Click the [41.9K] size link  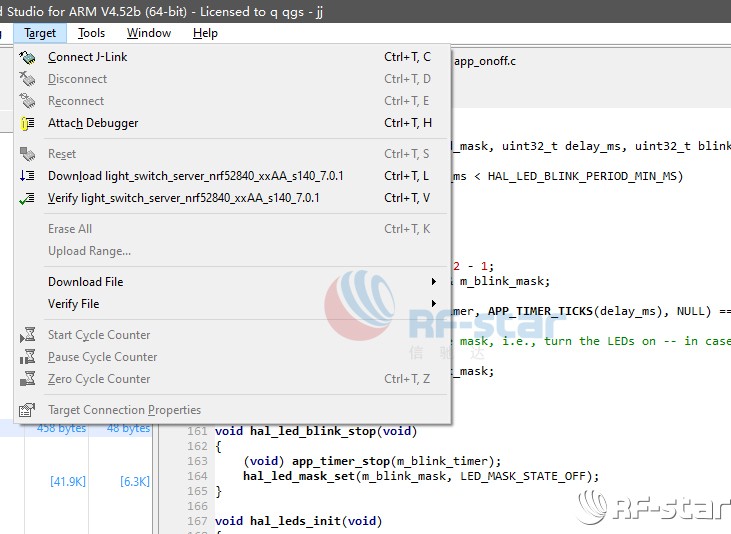[68, 481]
